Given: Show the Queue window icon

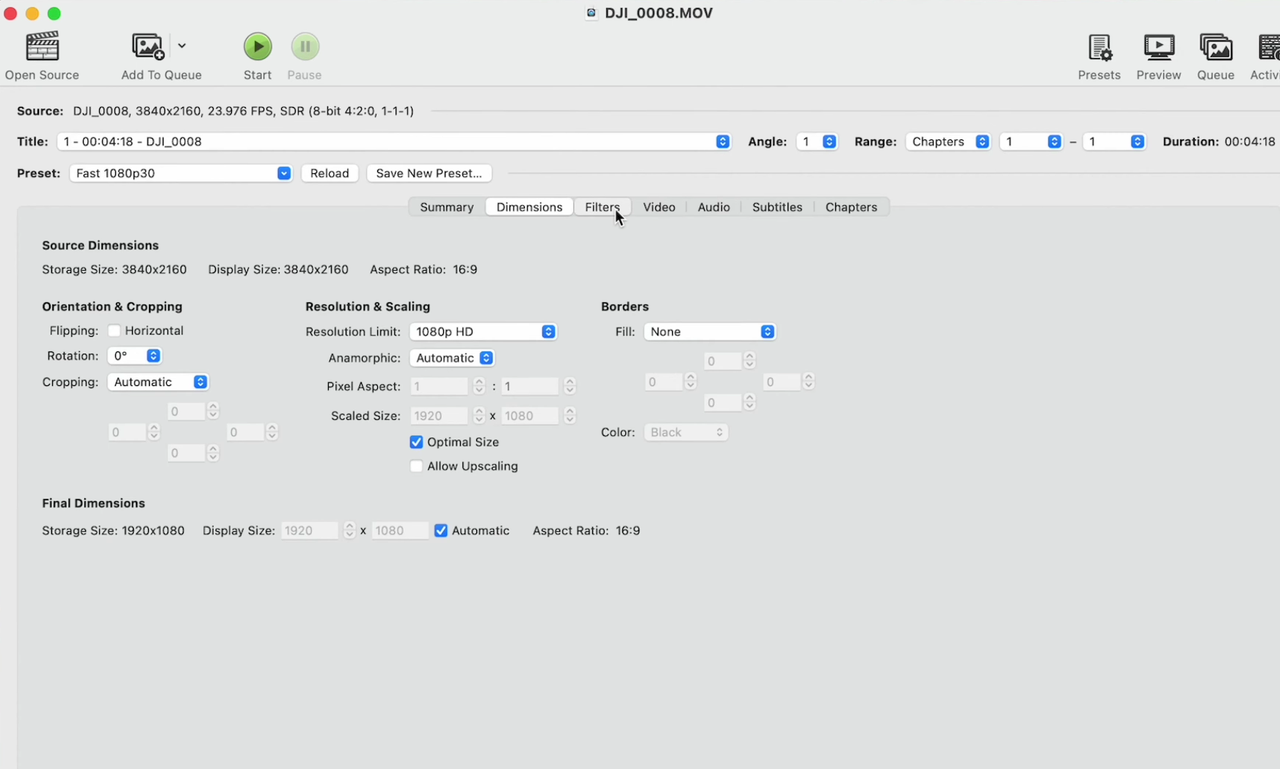Looking at the screenshot, I should (x=1215, y=47).
